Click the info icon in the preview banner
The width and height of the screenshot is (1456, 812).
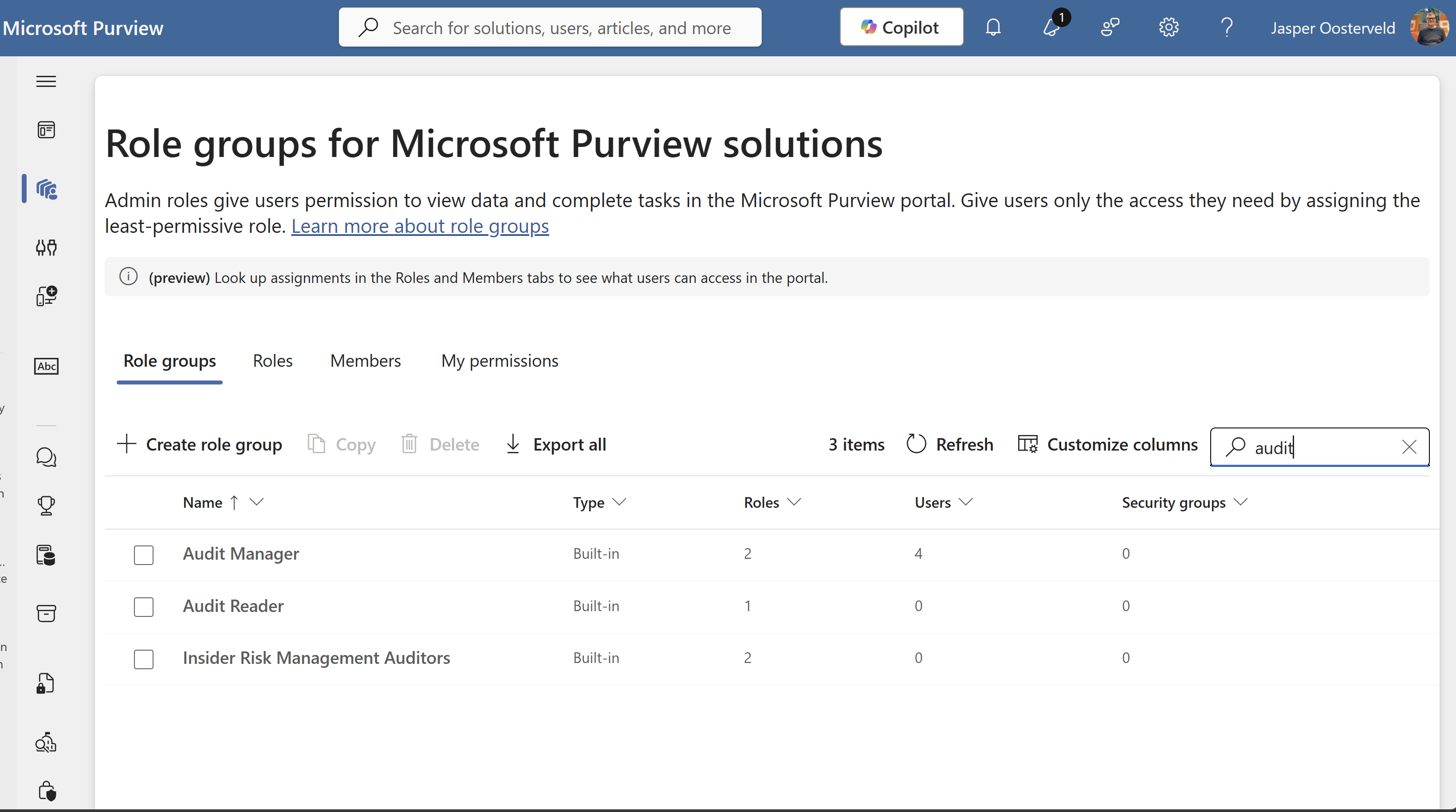click(128, 277)
